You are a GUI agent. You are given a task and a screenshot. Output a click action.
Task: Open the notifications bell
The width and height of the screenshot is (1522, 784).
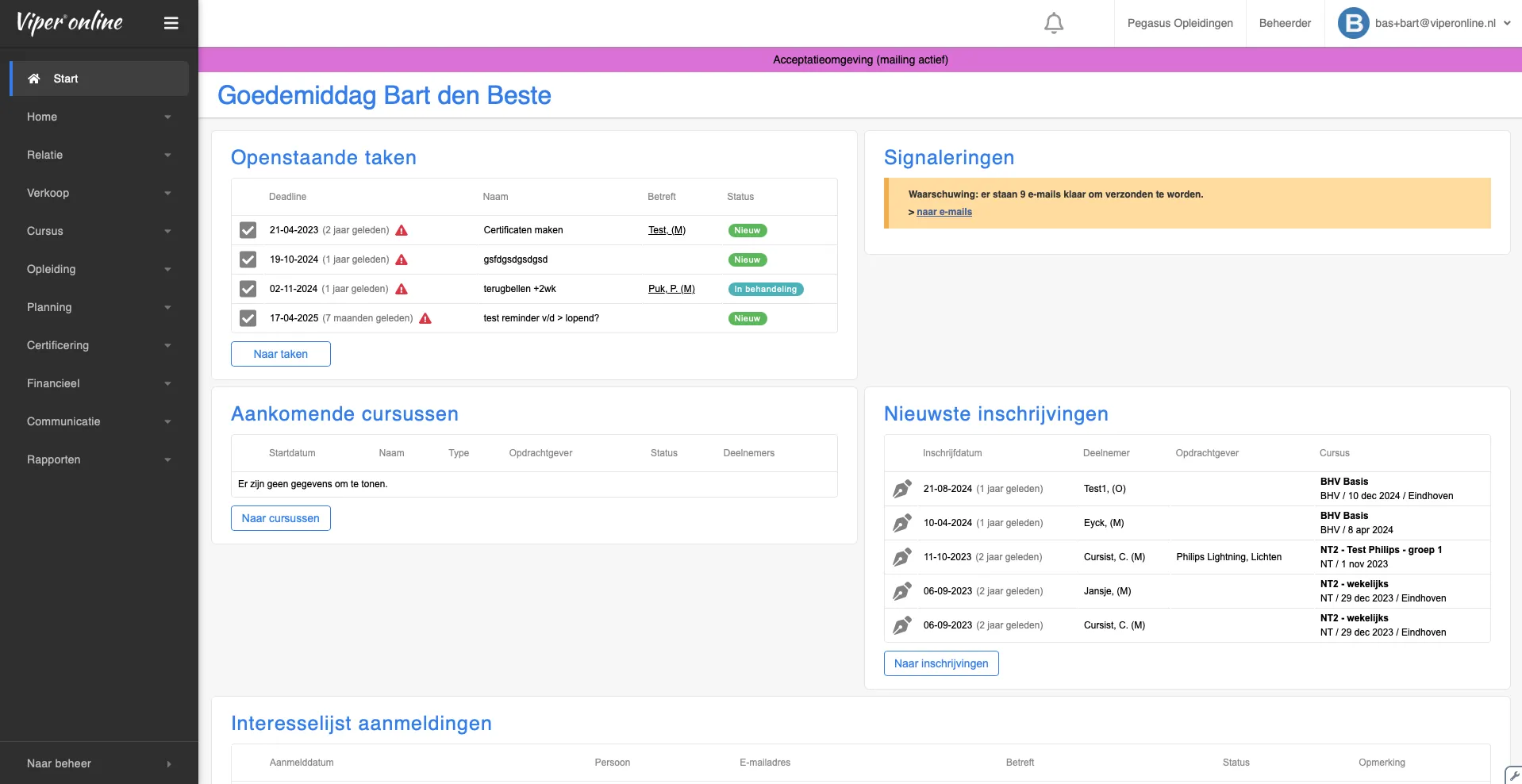1054,23
